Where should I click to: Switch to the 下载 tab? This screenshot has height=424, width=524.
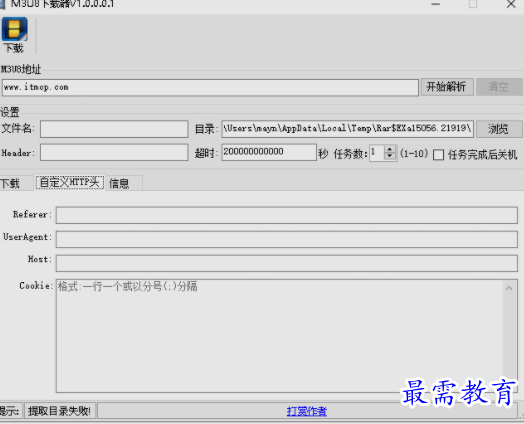click(x=15, y=183)
